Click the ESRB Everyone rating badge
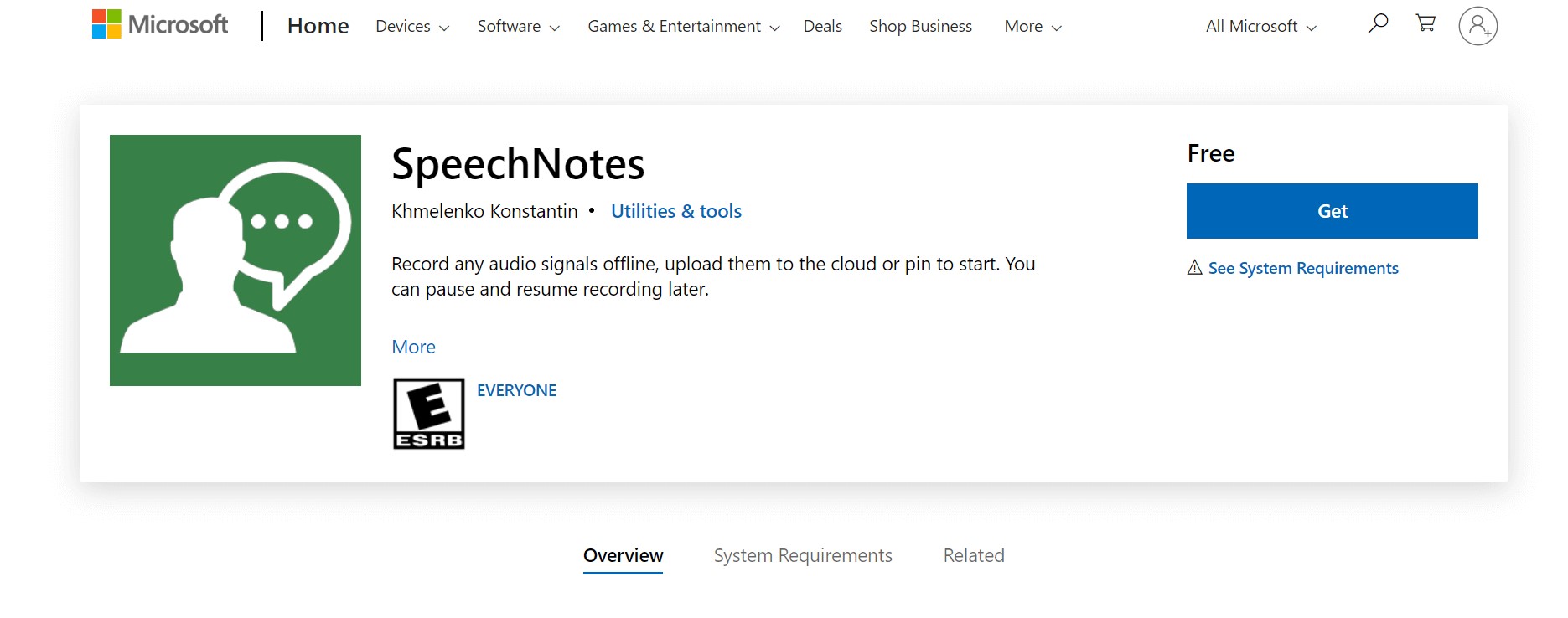The height and width of the screenshot is (618, 1568). click(429, 414)
